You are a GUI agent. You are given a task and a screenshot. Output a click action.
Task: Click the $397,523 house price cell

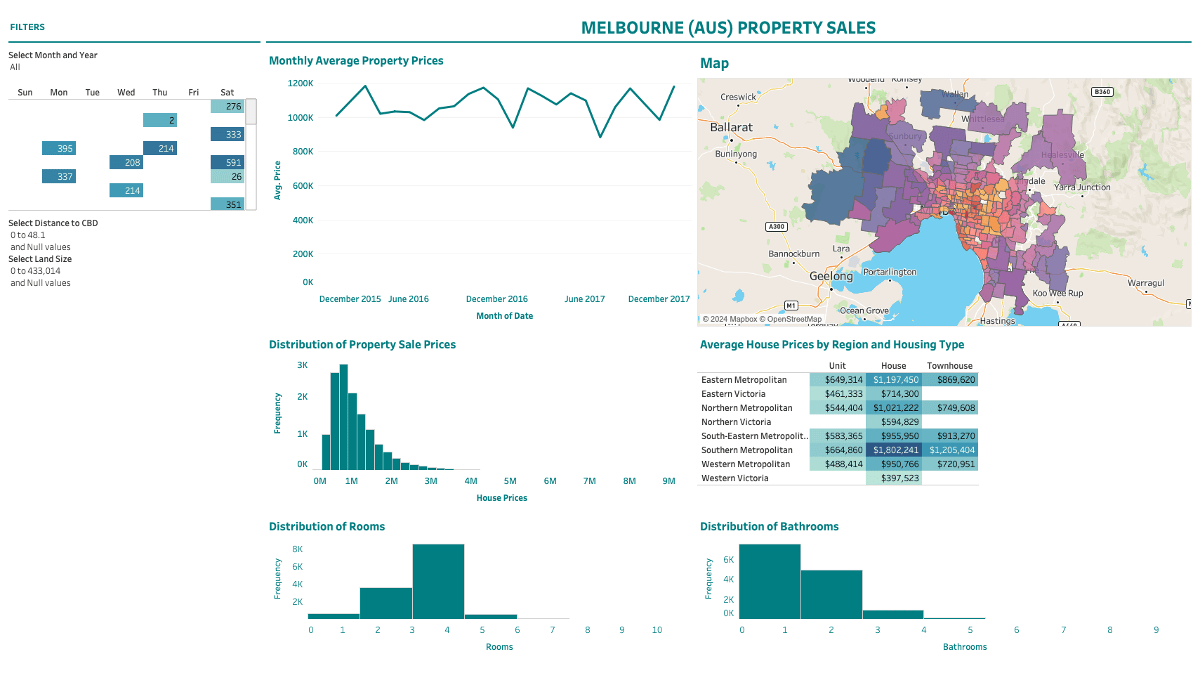pos(894,478)
